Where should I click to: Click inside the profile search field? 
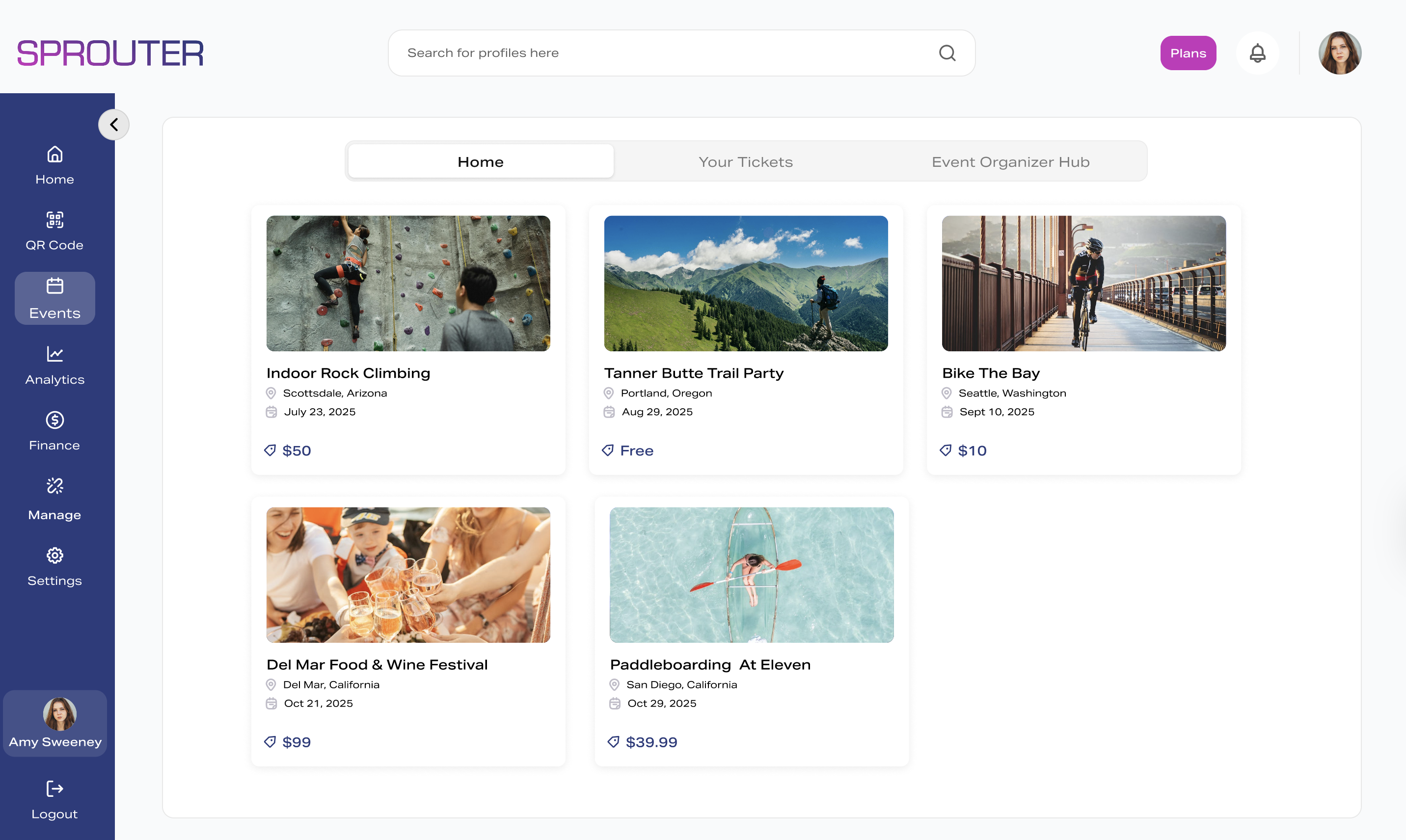[x=623, y=52]
